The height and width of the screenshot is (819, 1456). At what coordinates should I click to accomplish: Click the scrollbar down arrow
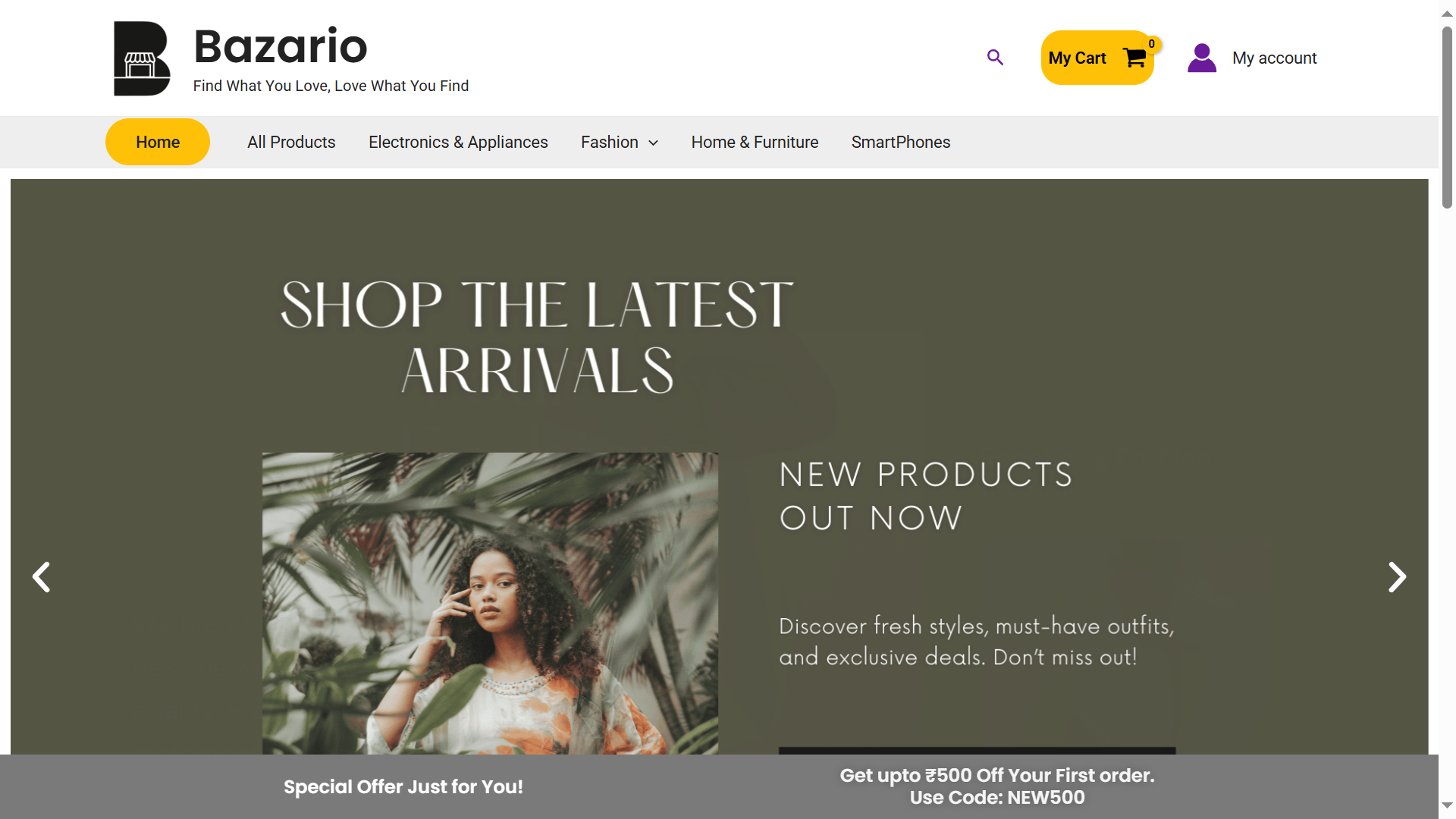tap(1447, 805)
